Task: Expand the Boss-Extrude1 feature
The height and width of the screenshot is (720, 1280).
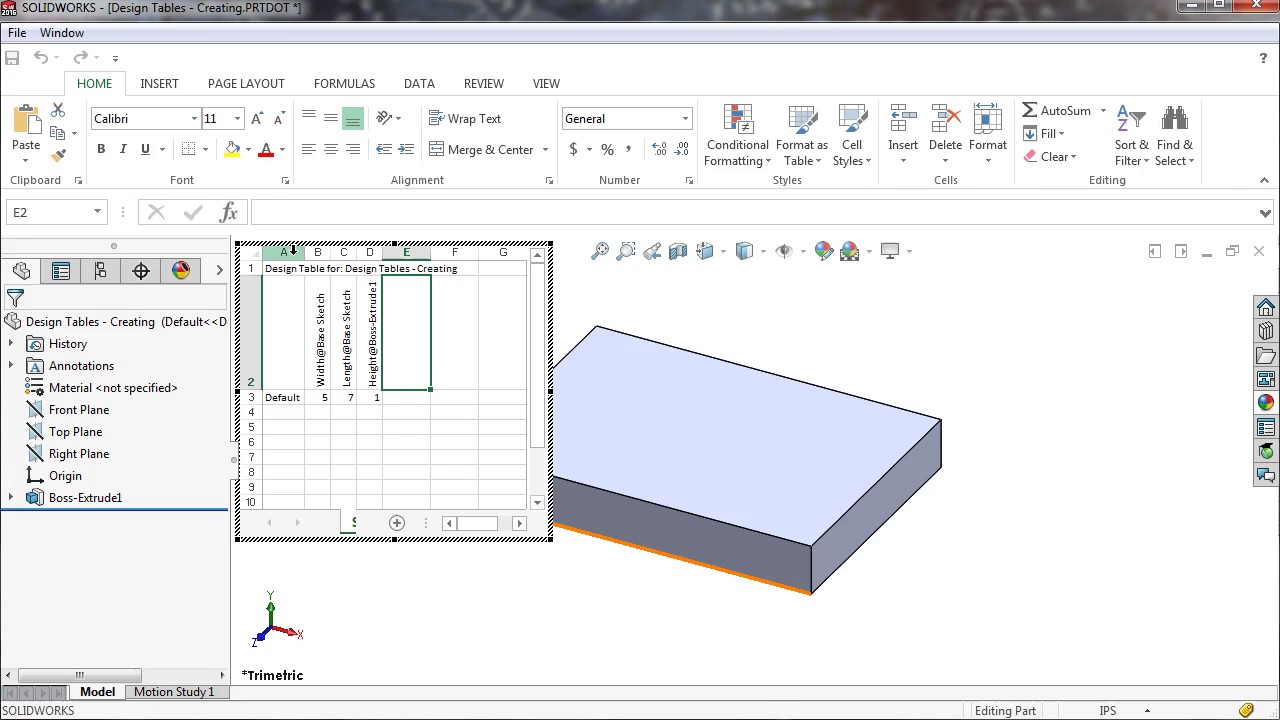Action: tap(11, 498)
